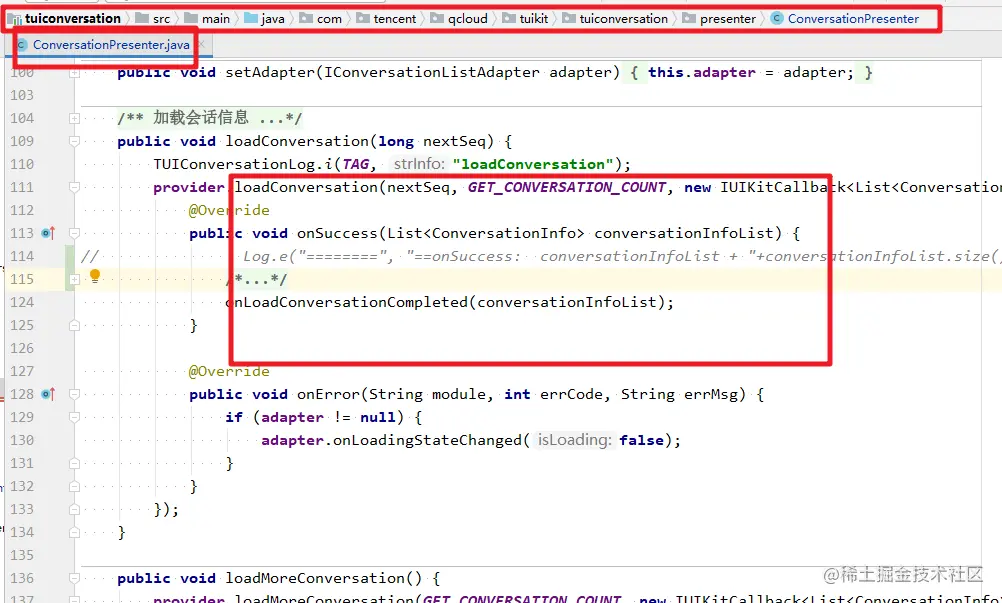Image resolution: width=1002 pixels, height=603 pixels.
Task: Expand the folded doc comment on line 104
Action: point(74,118)
